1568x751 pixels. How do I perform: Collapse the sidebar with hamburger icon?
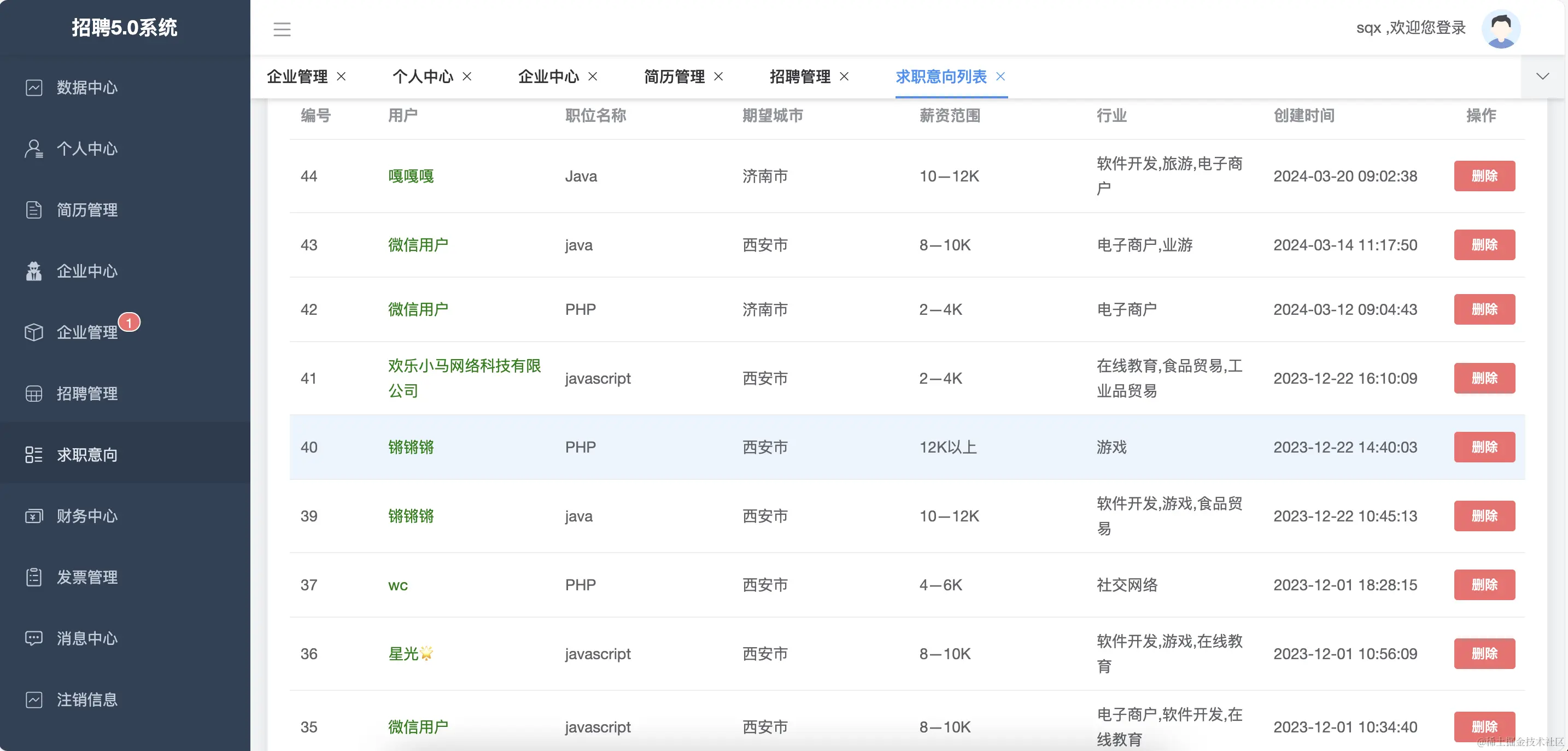pyautogui.click(x=282, y=28)
